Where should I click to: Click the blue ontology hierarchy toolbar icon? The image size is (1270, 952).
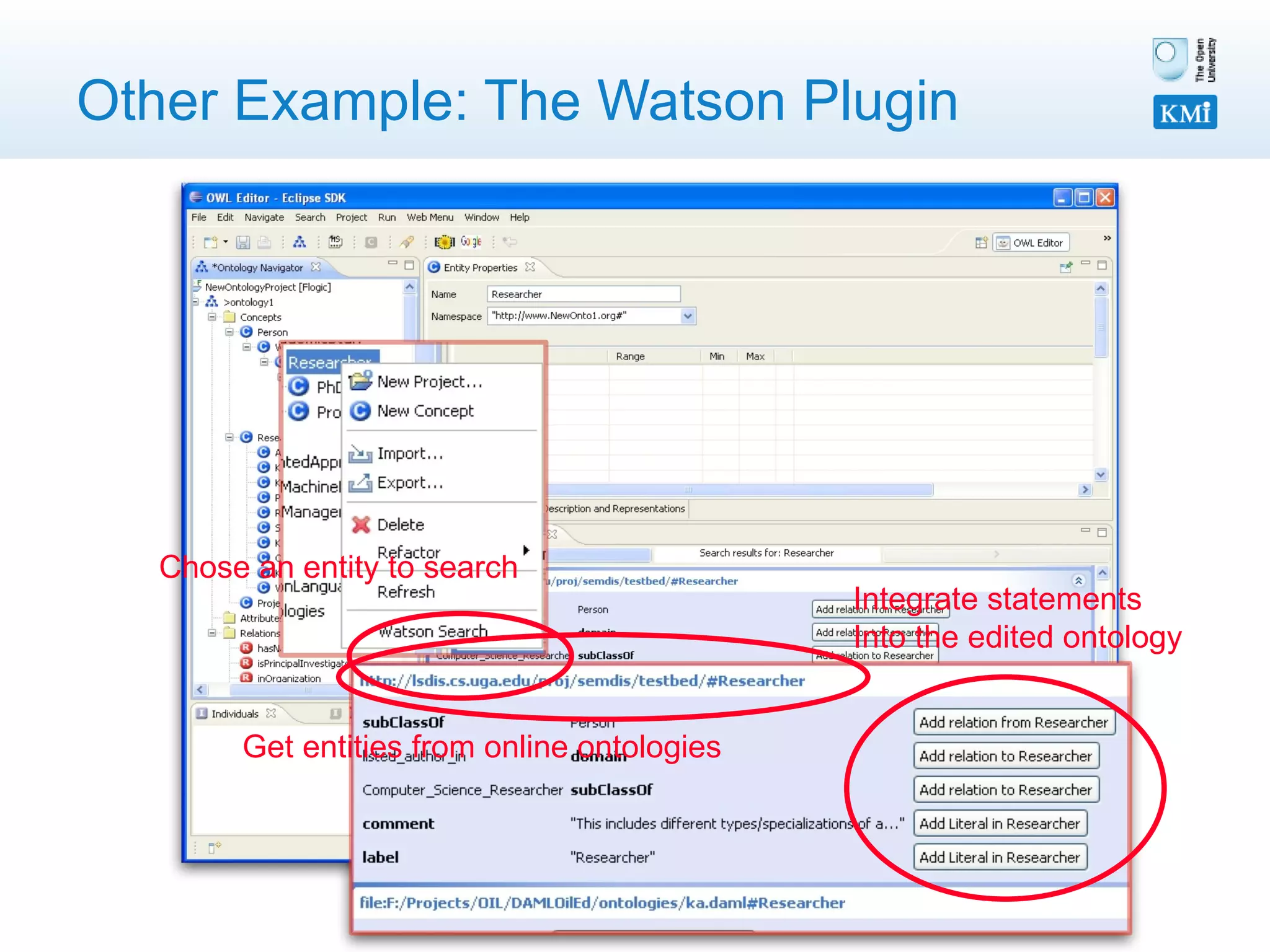pos(300,242)
